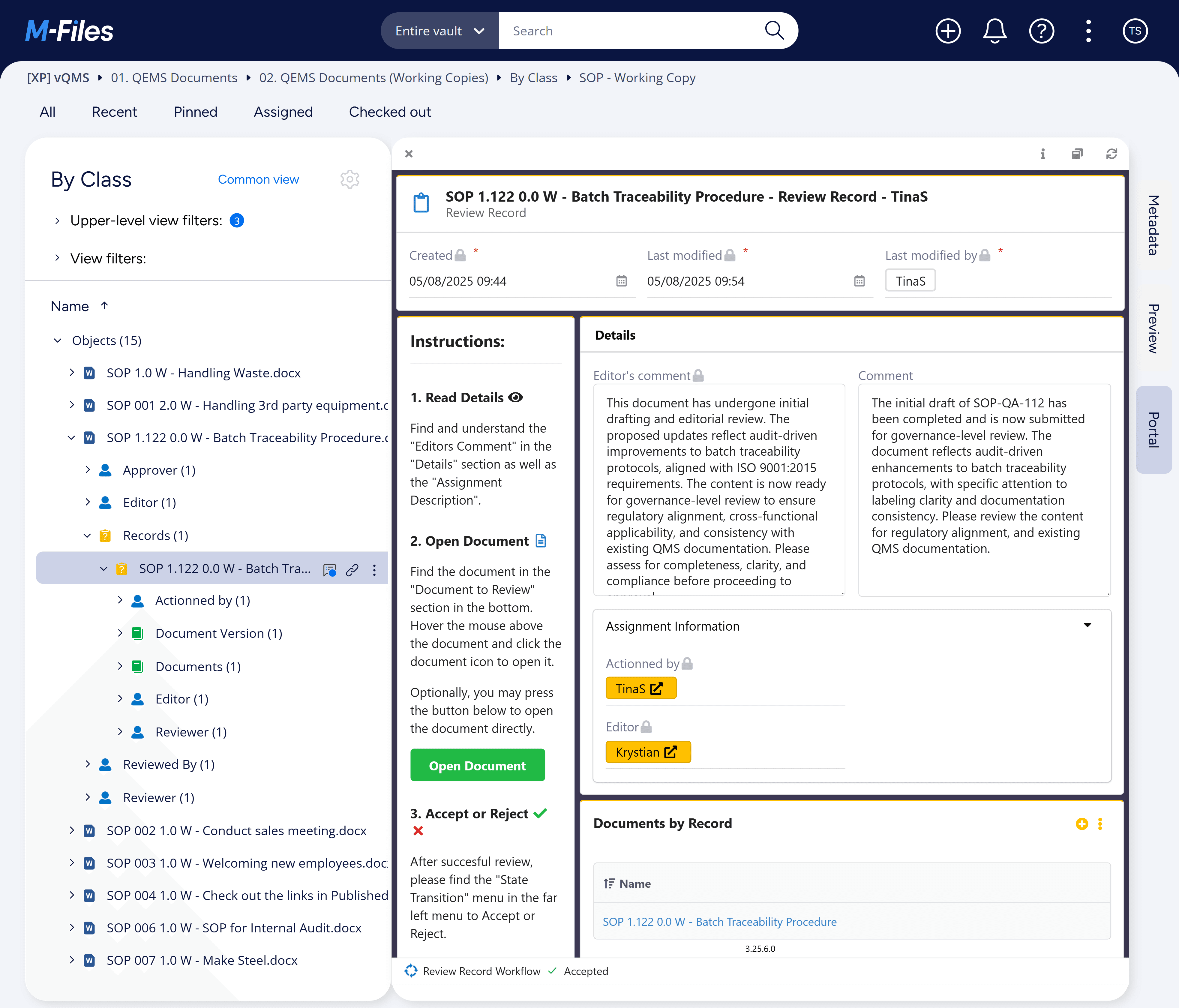Screen dimensions: 1179x1008
Task: Click the notifications bell icon
Action: tap(994, 31)
